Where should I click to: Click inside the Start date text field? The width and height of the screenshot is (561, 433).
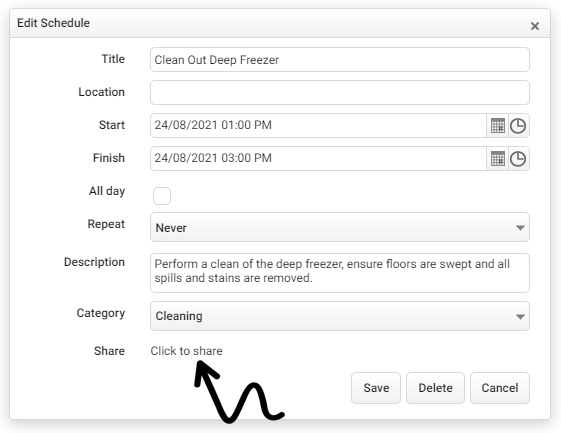tap(318, 126)
